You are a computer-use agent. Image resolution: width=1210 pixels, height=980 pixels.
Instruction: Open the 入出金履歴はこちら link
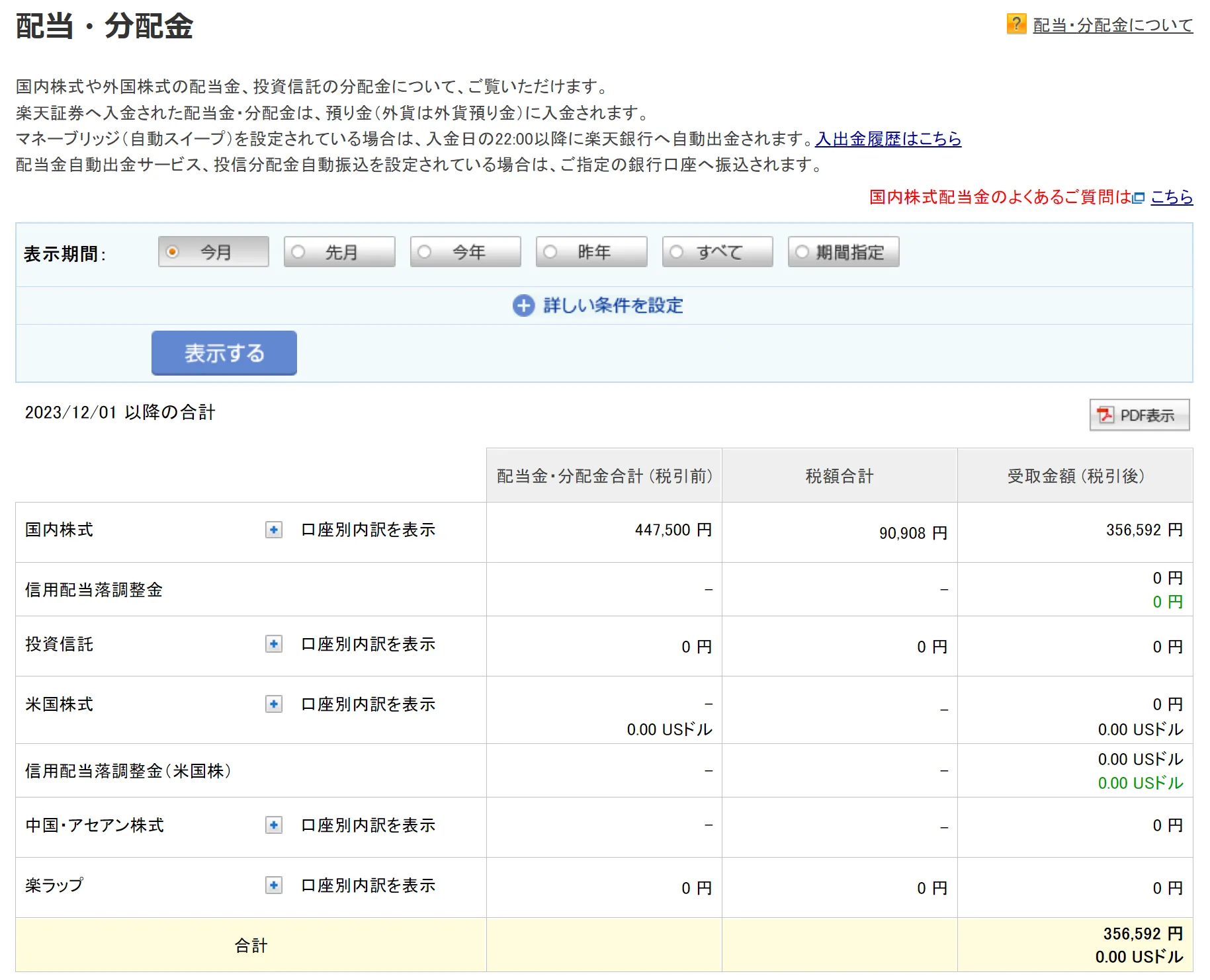(x=888, y=139)
